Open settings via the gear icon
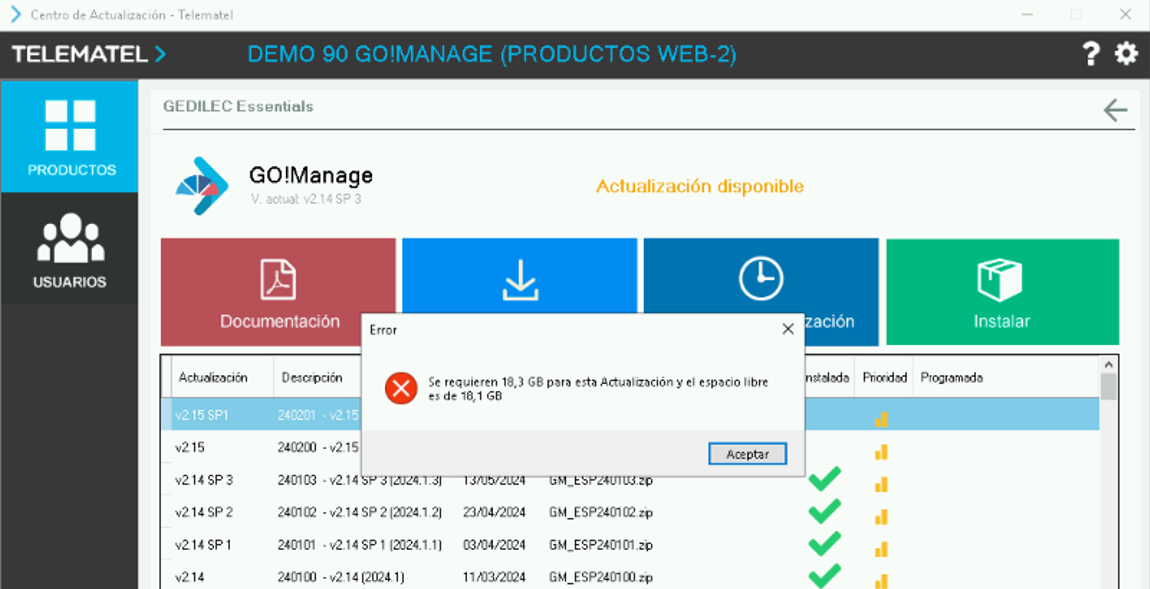The width and height of the screenshot is (1150, 589). [1126, 54]
